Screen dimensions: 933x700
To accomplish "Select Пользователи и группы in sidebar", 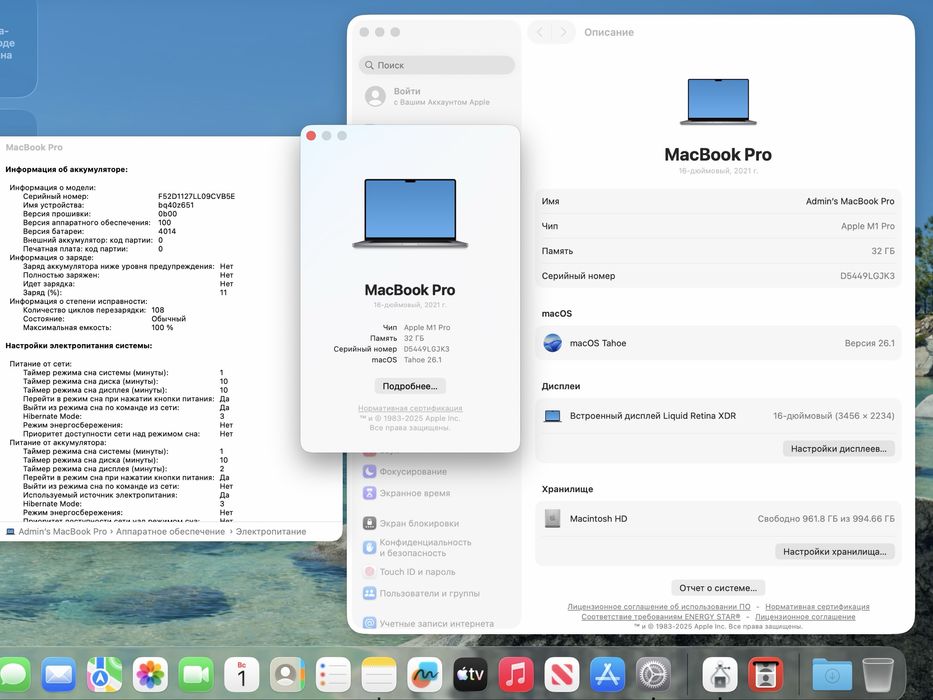I will 429,593.
